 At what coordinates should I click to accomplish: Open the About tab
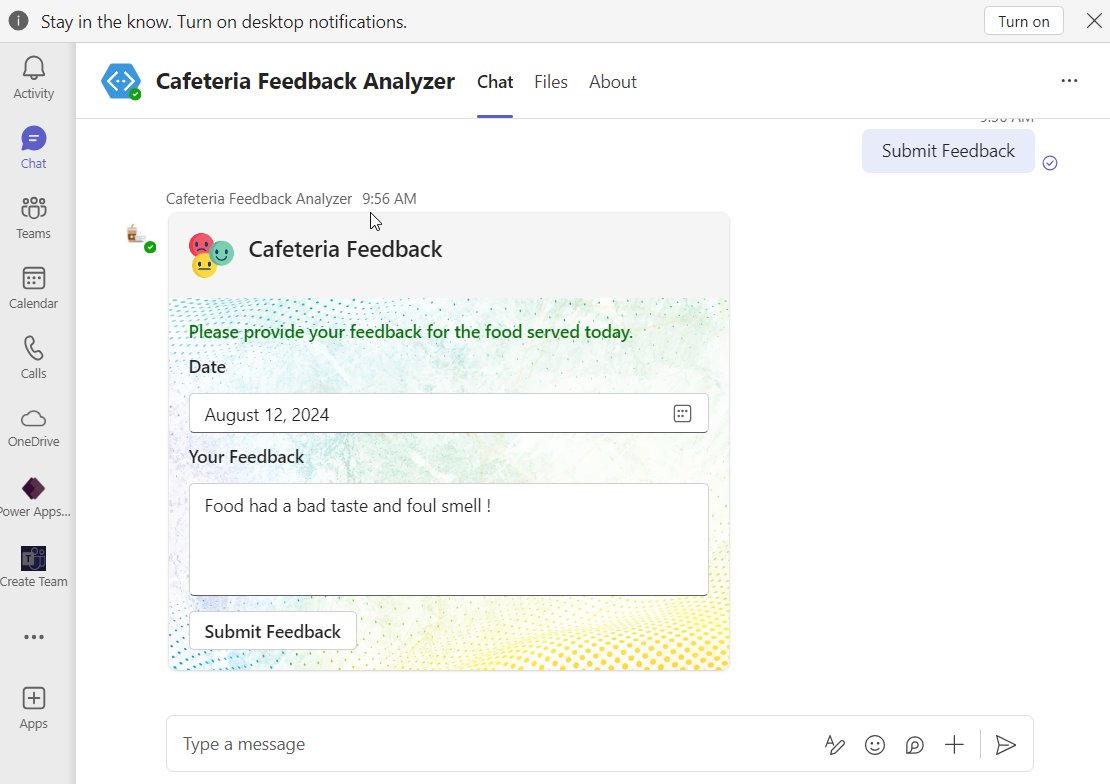pyautogui.click(x=613, y=81)
